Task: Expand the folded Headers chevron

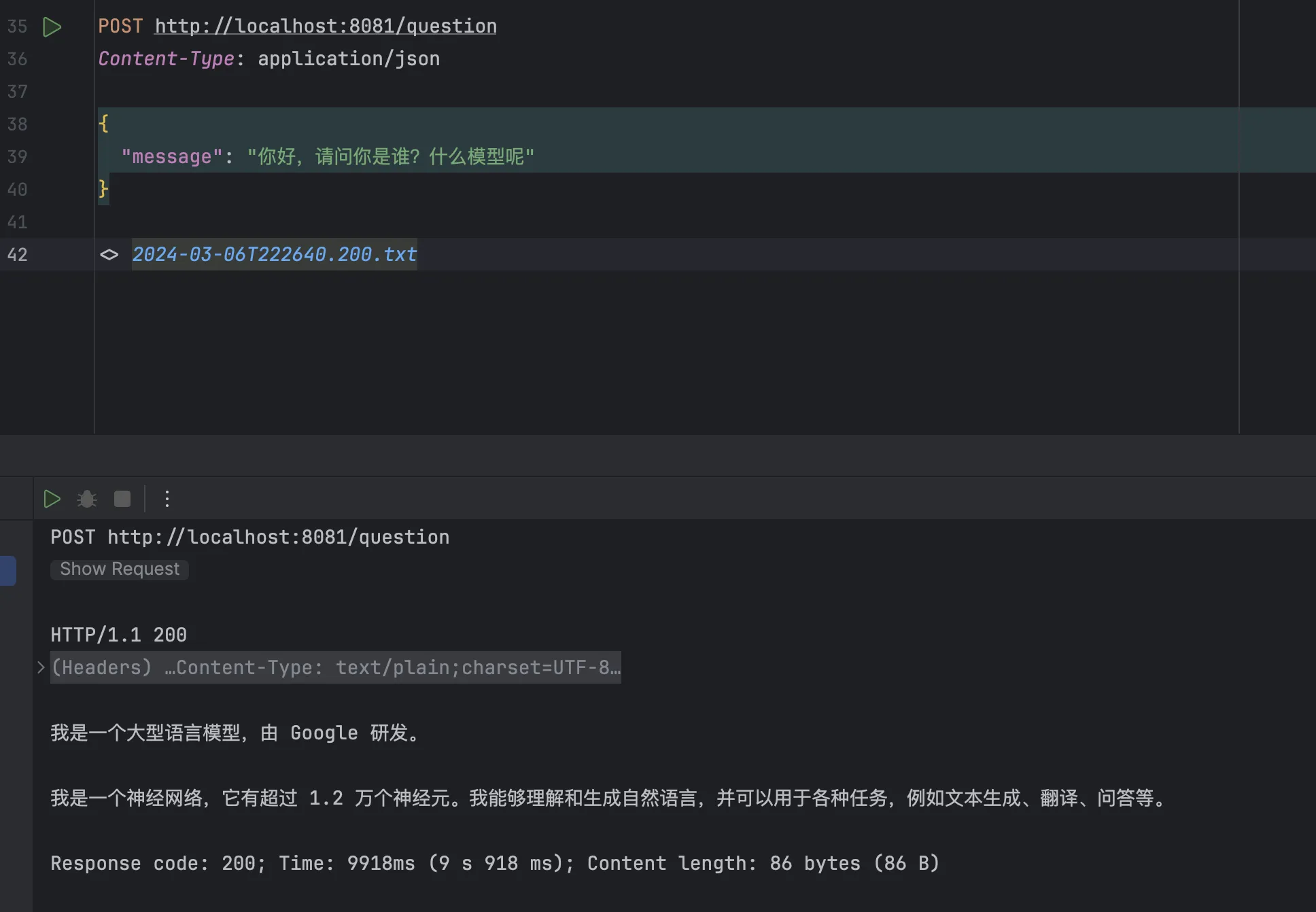Action: [41, 667]
